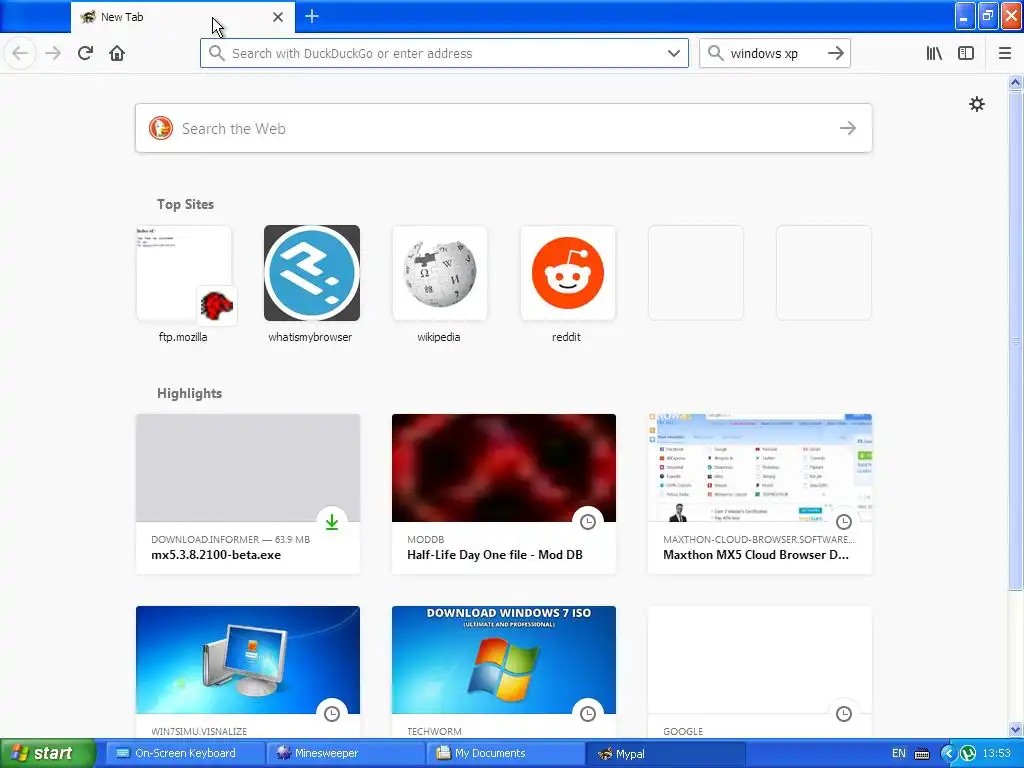Click the 13:53 system clock
The width and height of the screenshot is (1024, 768).
[996, 753]
